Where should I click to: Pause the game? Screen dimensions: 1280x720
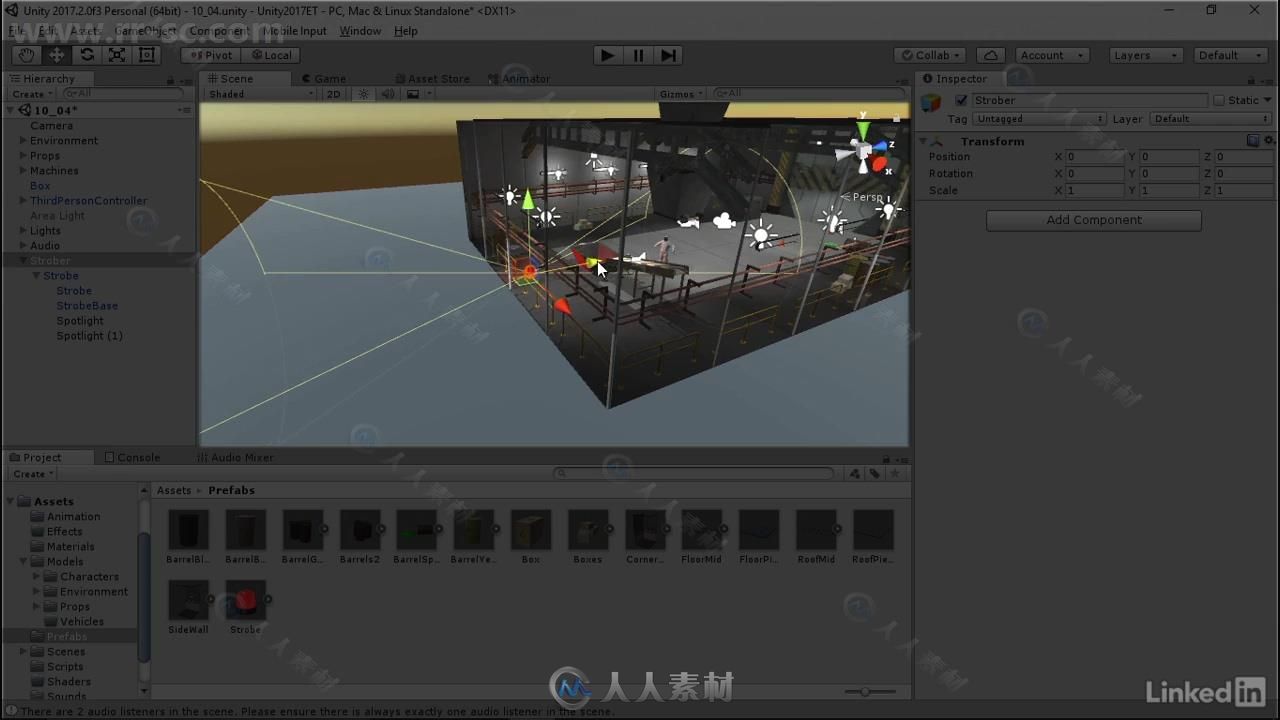638,55
